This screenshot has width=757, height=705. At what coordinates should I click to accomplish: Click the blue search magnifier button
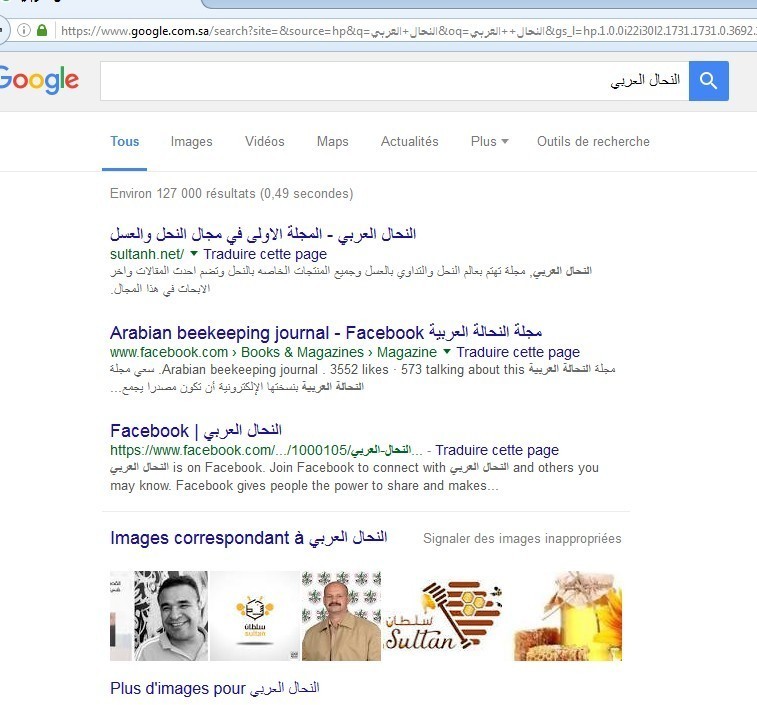click(708, 81)
